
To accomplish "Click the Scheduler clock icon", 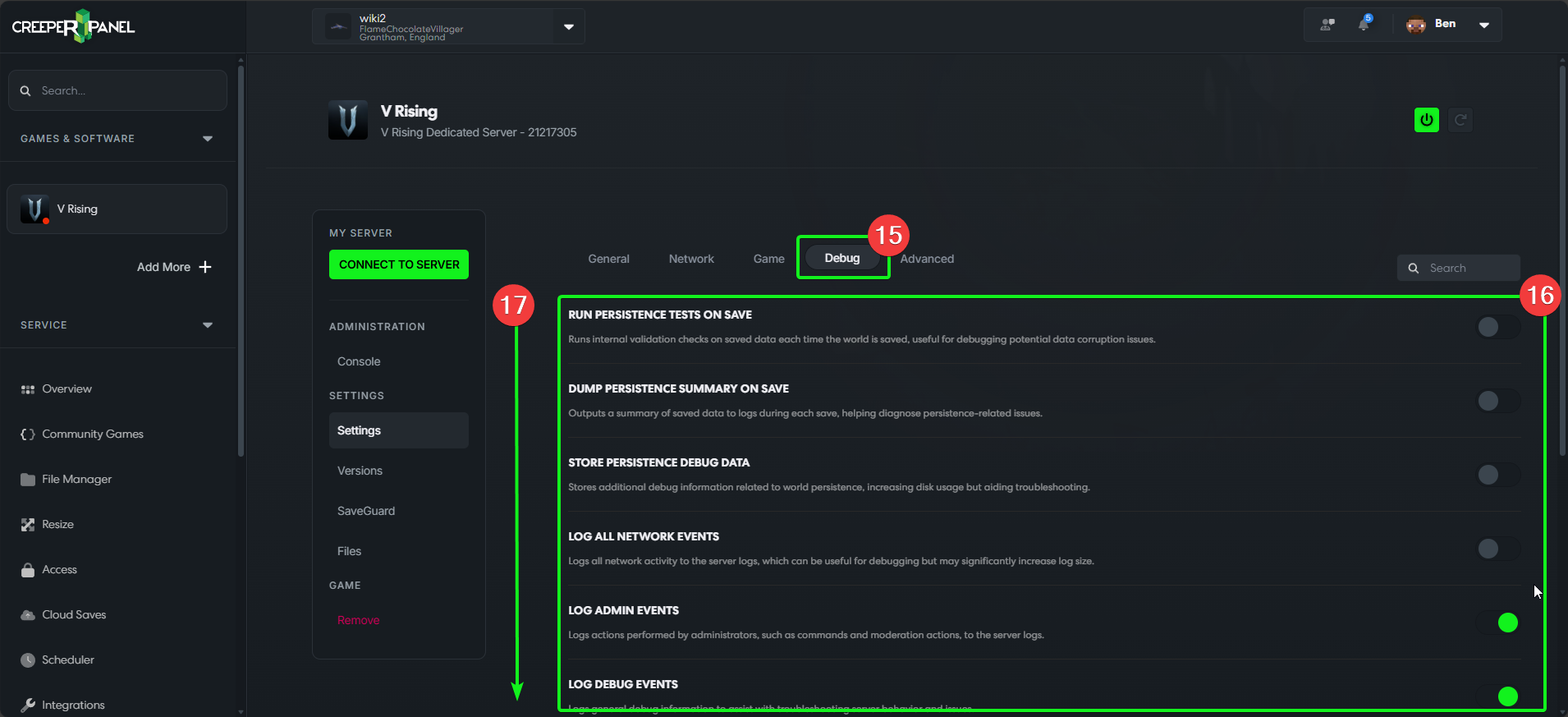I will [28, 660].
